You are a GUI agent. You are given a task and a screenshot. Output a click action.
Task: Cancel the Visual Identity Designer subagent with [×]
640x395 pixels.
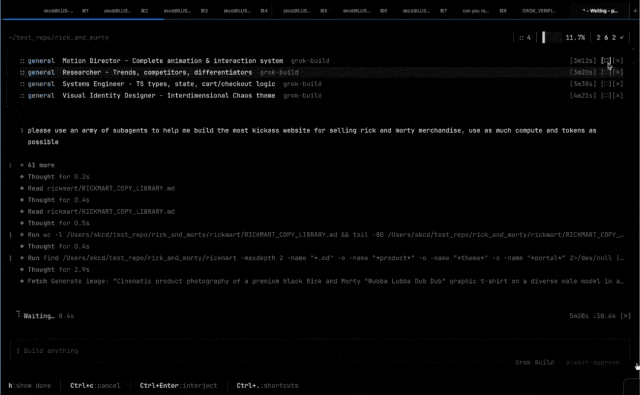[x=618, y=95]
